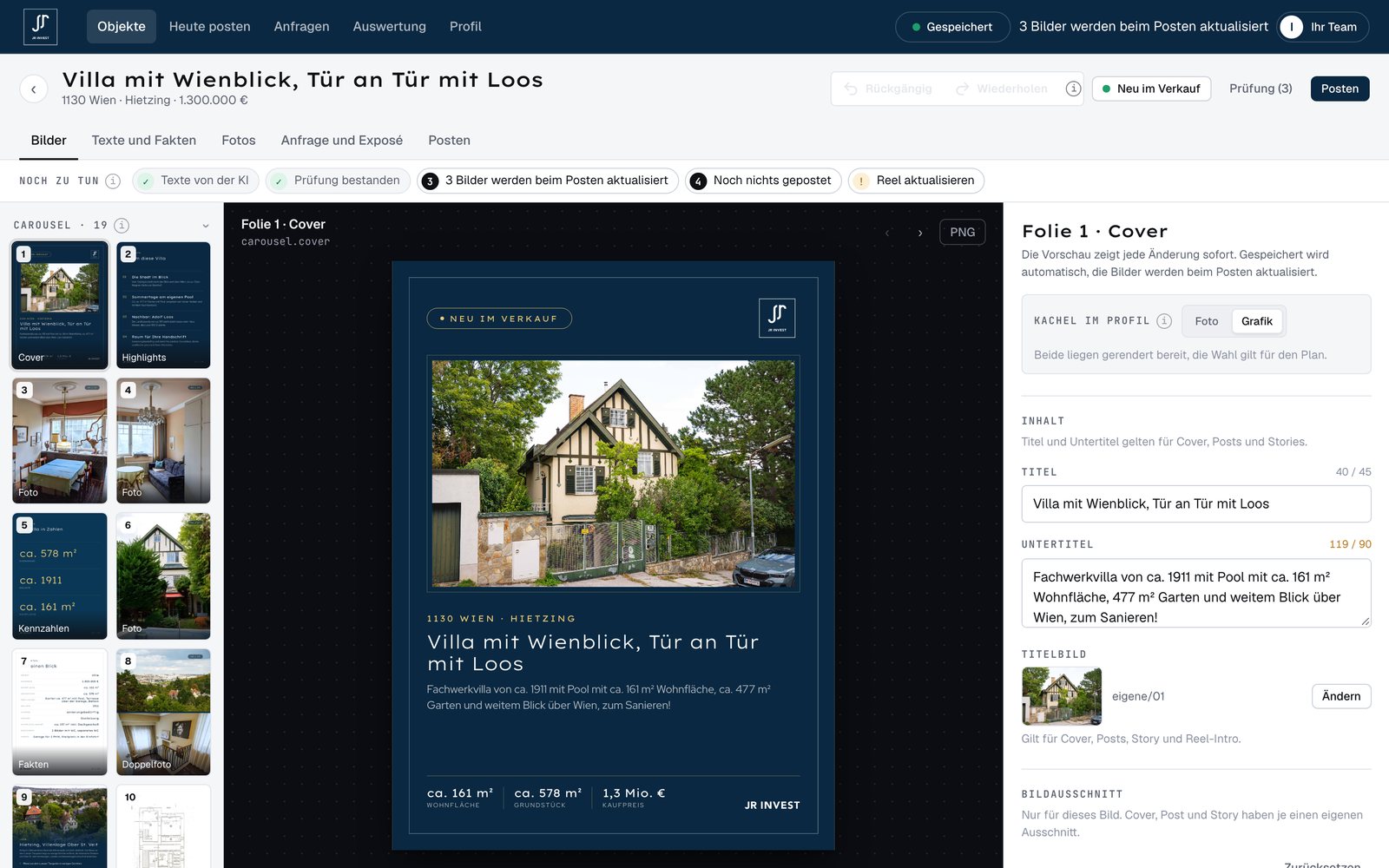Go to previous slide arrow in preview
The width and height of the screenshot is (1389, 868).
(887, 233)
